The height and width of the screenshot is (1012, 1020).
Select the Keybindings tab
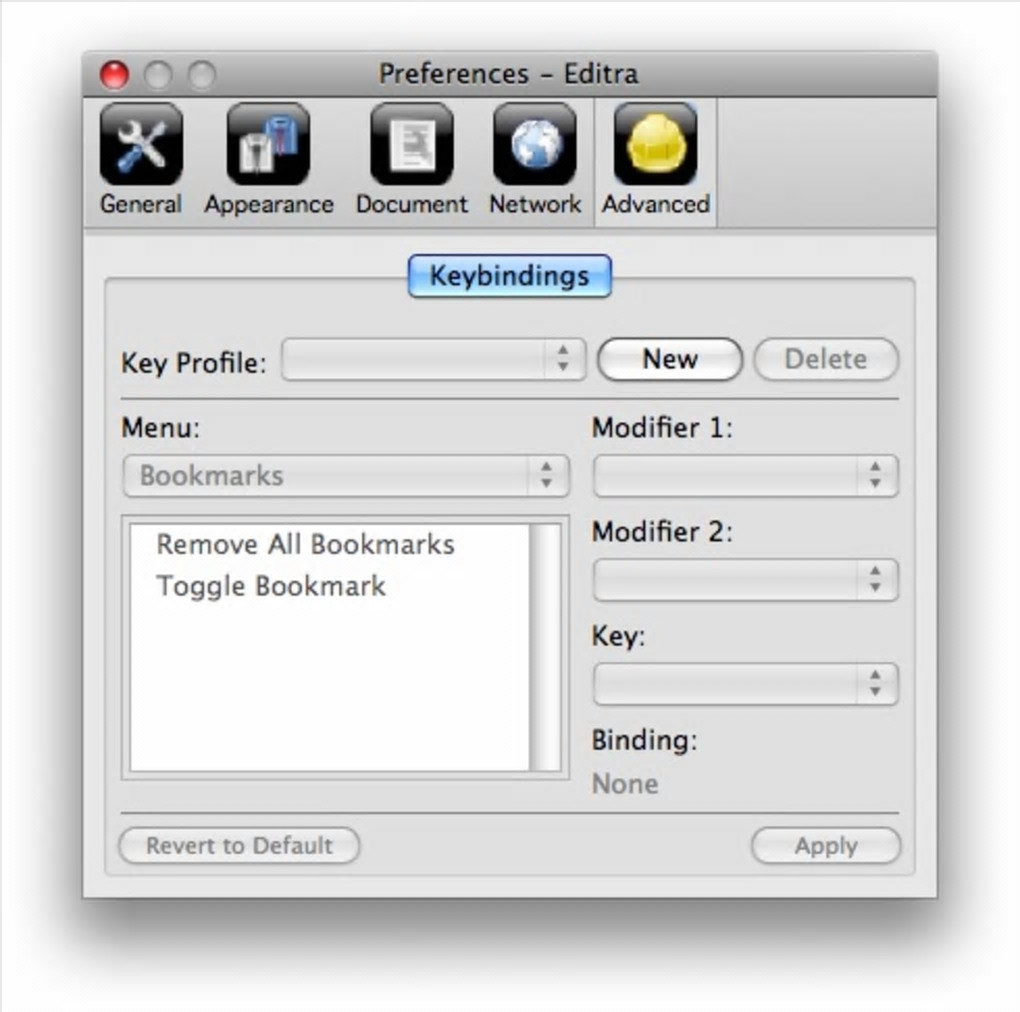pyautogui.click(x=509, y=276)
